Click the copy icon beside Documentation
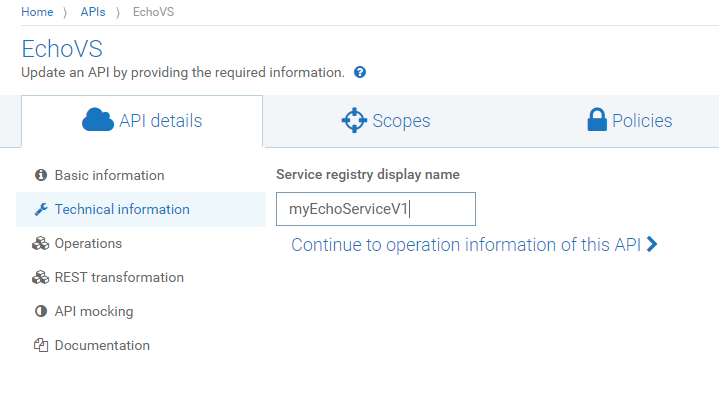Screen dimensions: 719x419 click(41, 345)
